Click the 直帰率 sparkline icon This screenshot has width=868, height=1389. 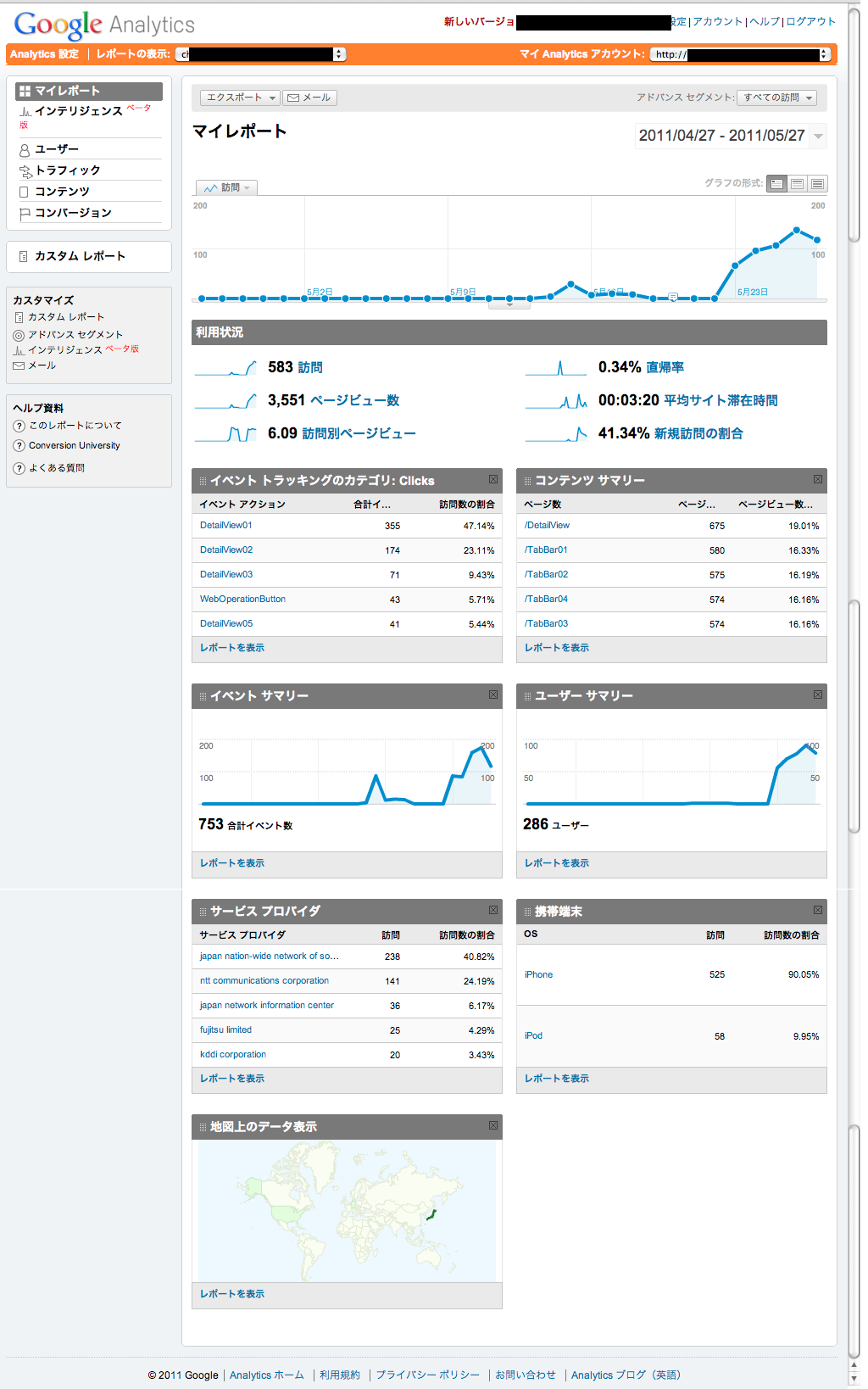point(556,367)
